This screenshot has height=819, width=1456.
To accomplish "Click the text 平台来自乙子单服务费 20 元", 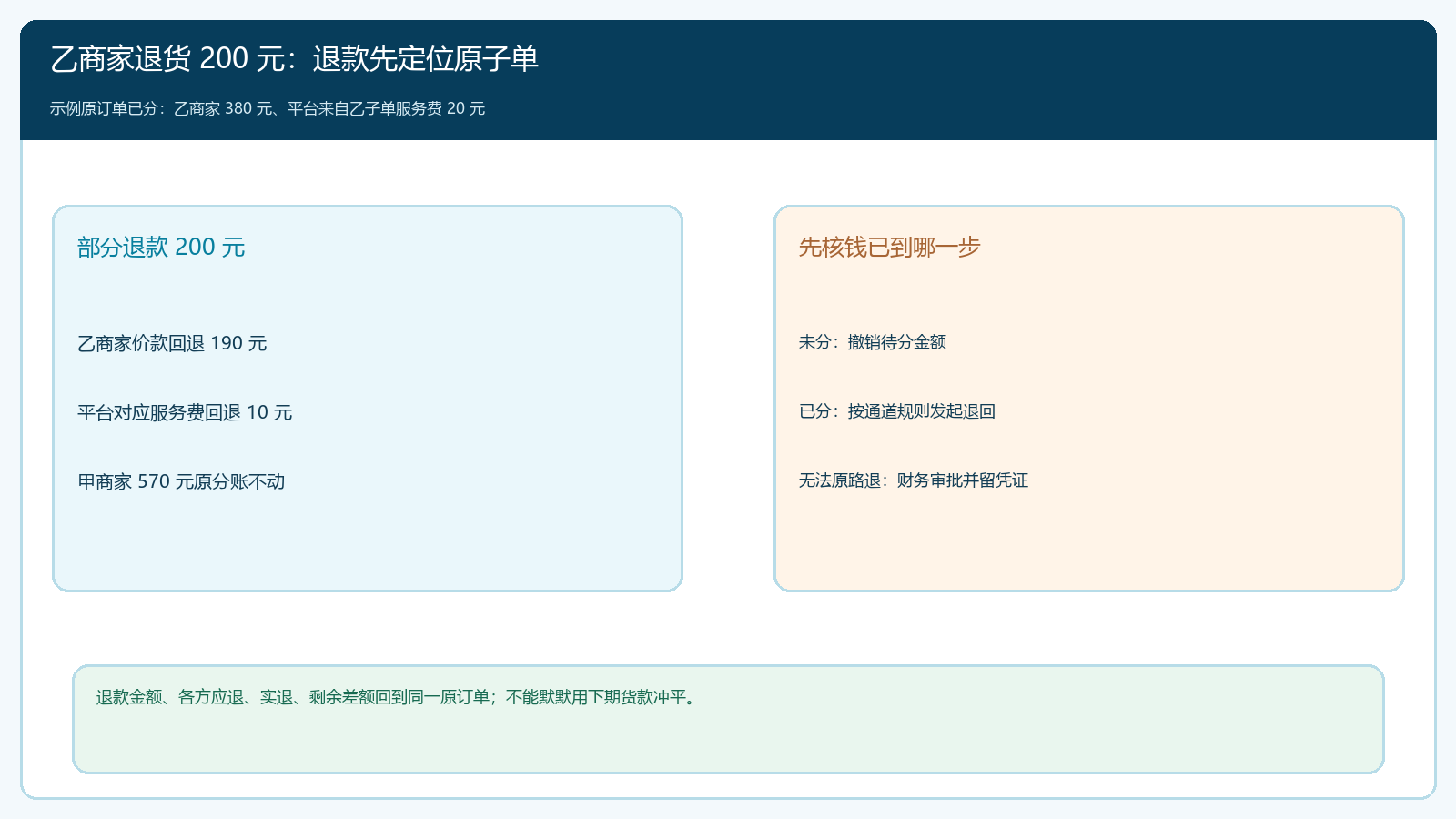I will click(387, 108).
